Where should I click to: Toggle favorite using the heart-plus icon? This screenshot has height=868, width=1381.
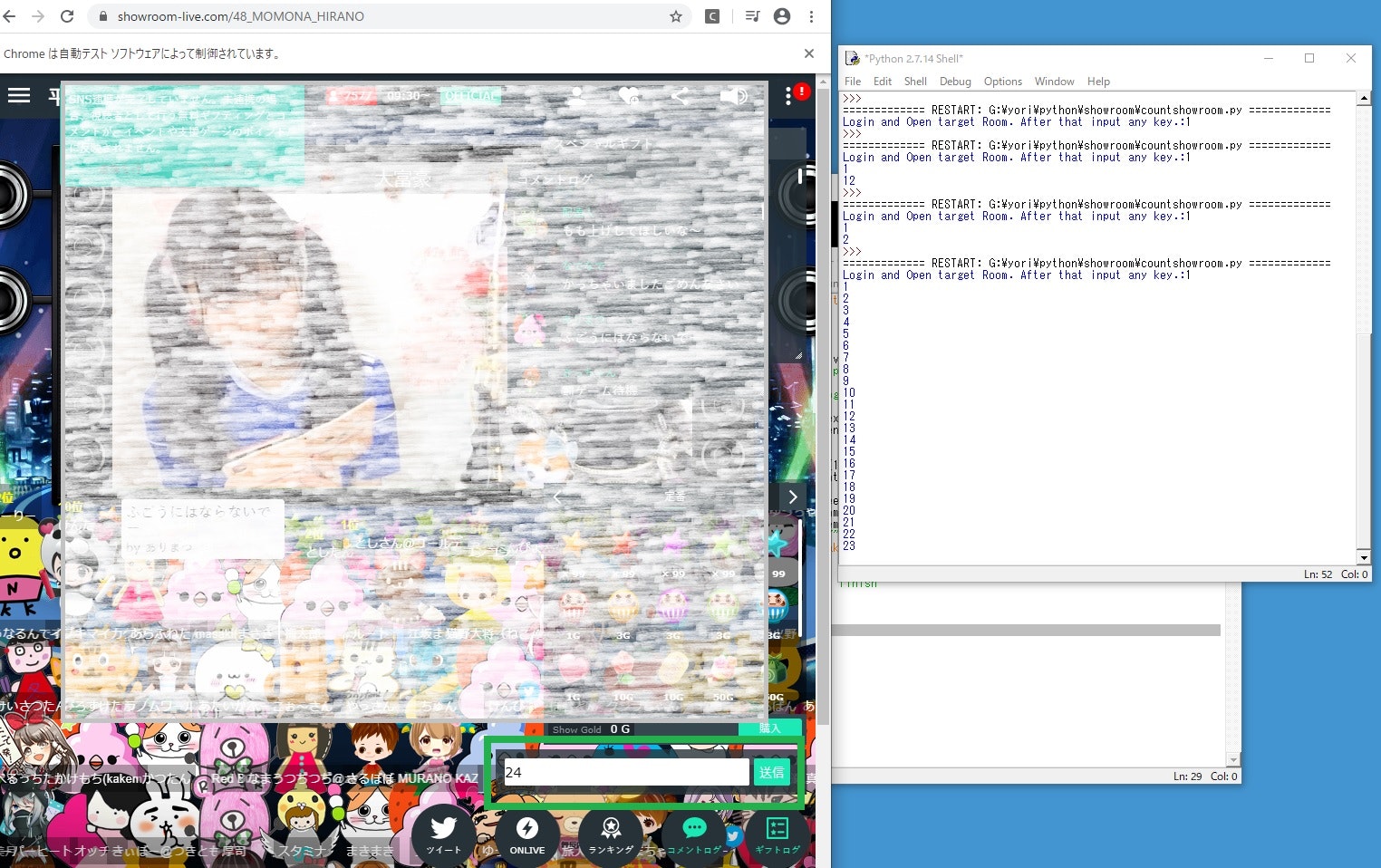pyautogui.click(x=629, y=94)
